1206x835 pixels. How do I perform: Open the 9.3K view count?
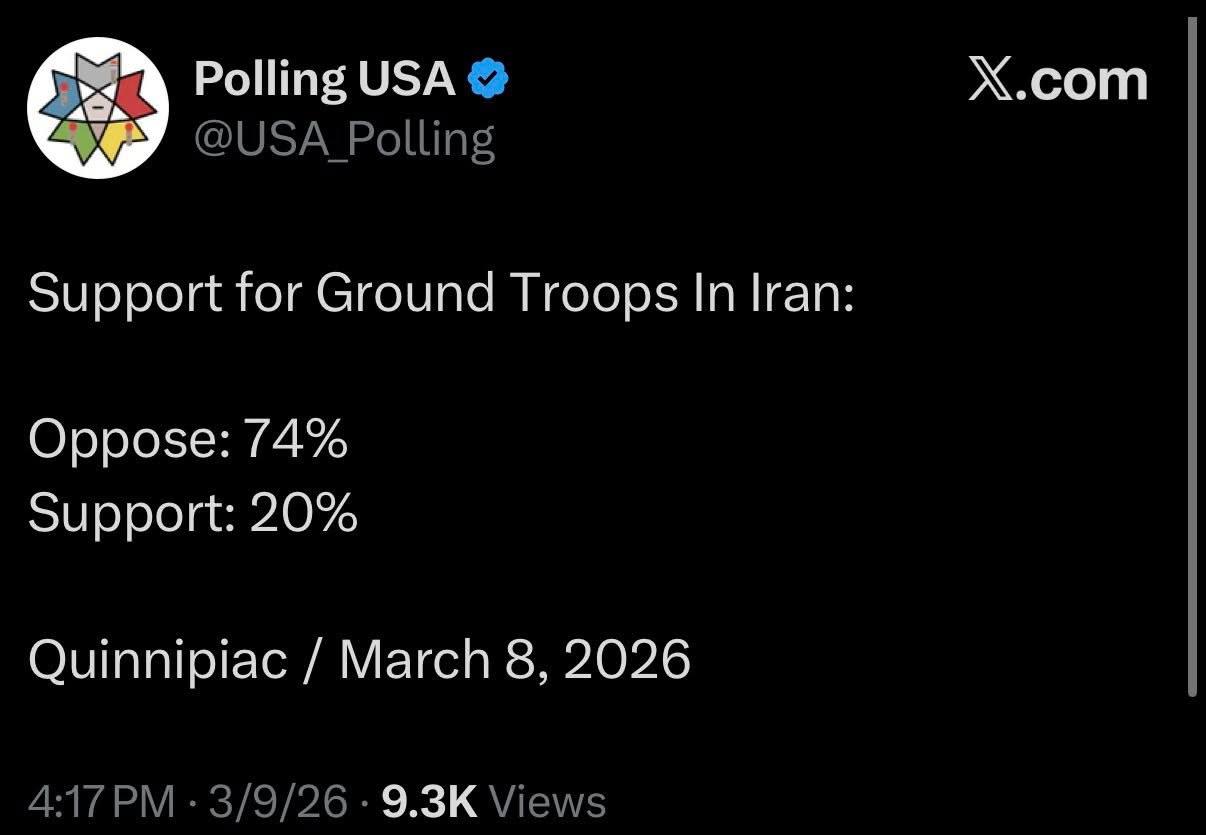tap(430, 802)
